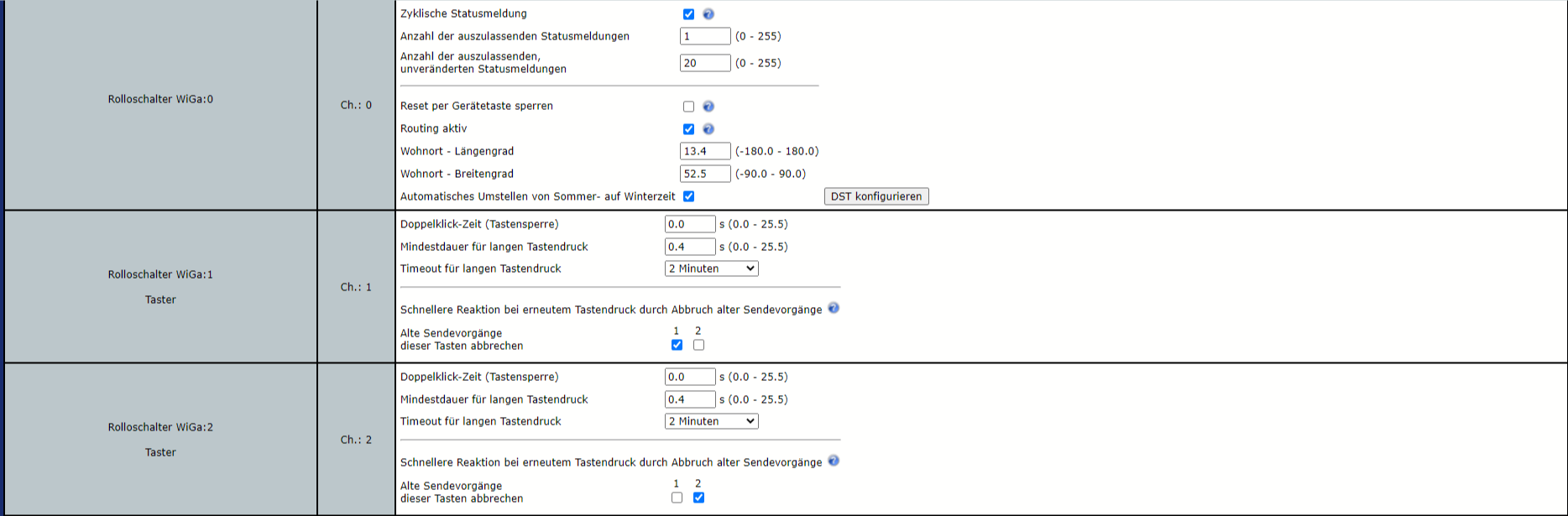Viewport: 1568px width, 516px height.
Task: Click Anzahl der auszulassenden Statusmeldungen field
Action: tap(704, 36)
